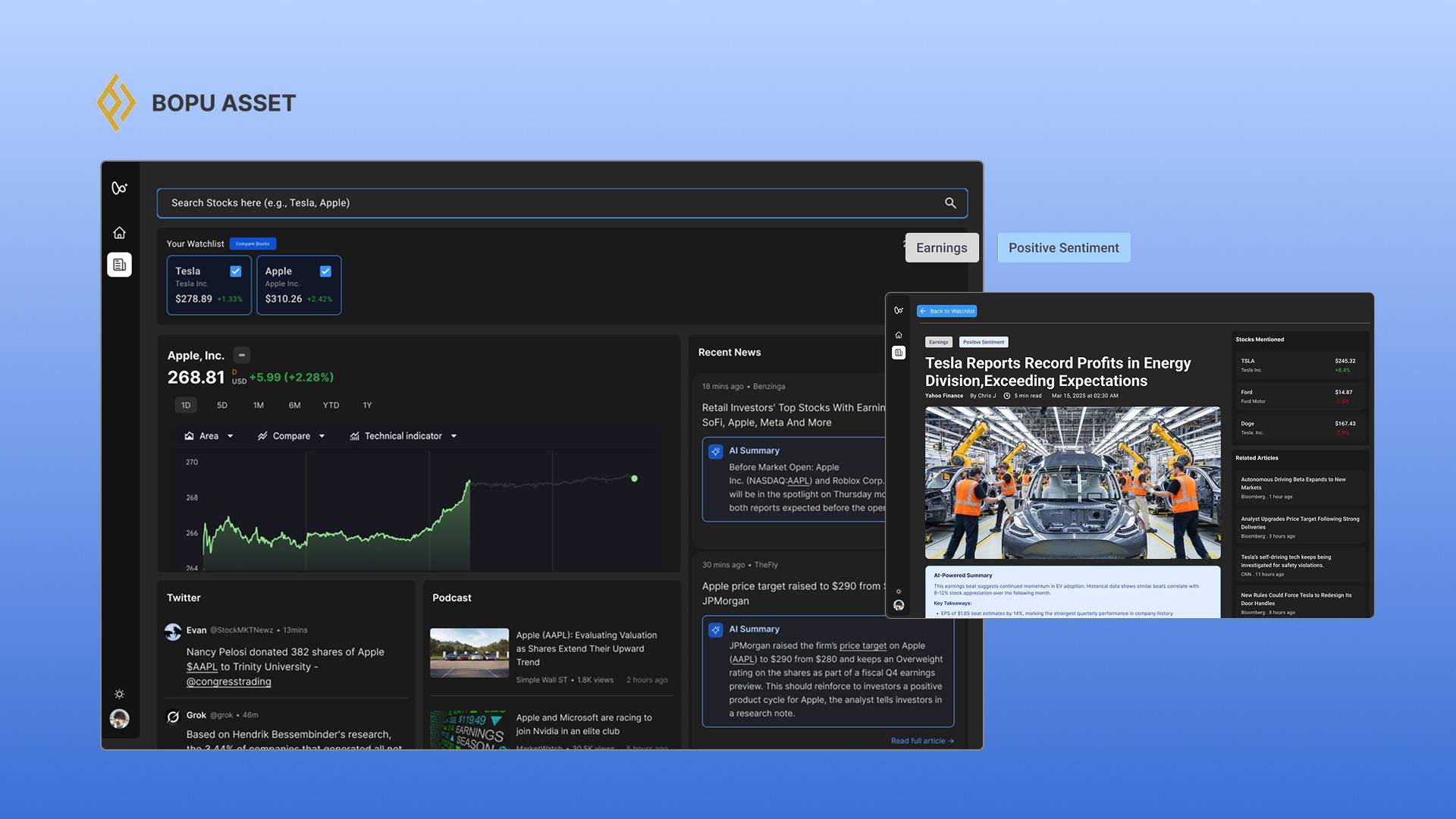Open the Apple valuation podcast thumbnail

(469, 652)
